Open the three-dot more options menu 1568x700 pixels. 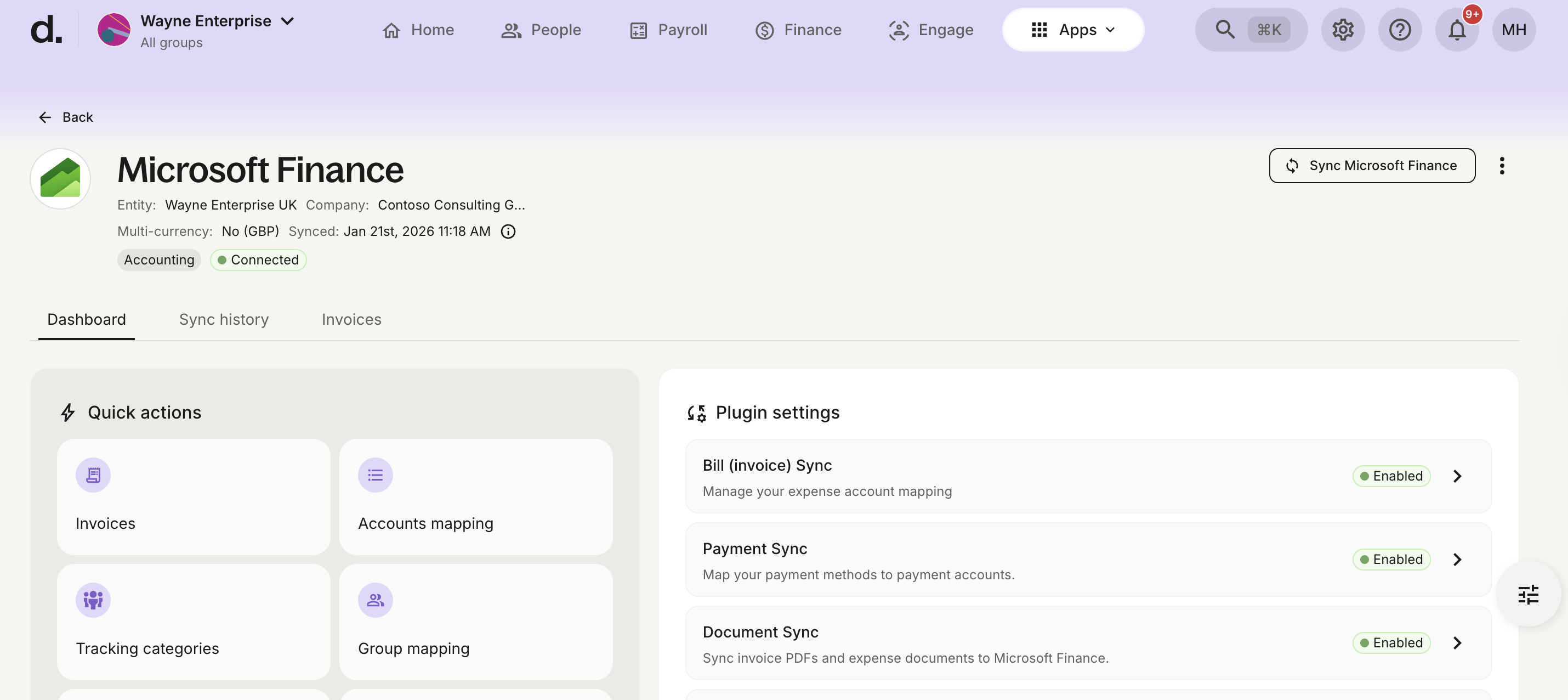coord(1502,166)
